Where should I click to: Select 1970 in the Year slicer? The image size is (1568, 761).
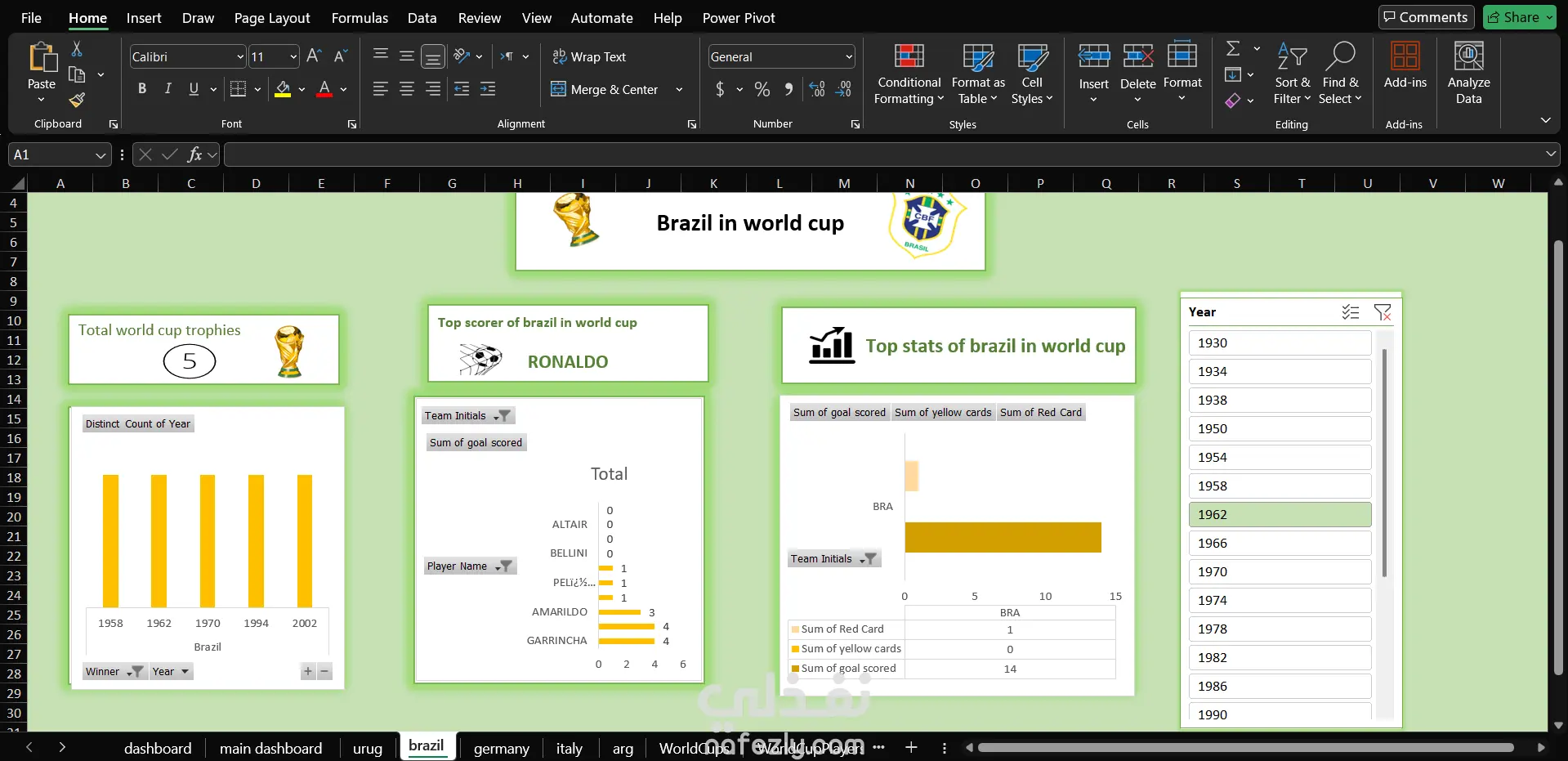point(1279,572)
